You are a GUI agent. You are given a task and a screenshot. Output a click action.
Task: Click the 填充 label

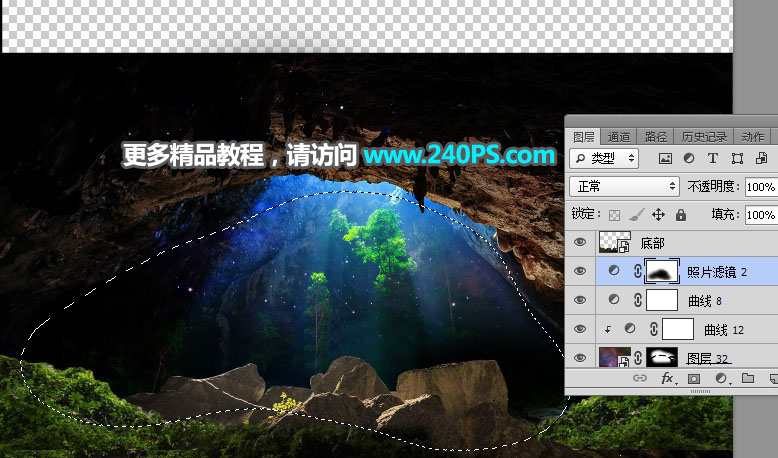coord(725,214)
